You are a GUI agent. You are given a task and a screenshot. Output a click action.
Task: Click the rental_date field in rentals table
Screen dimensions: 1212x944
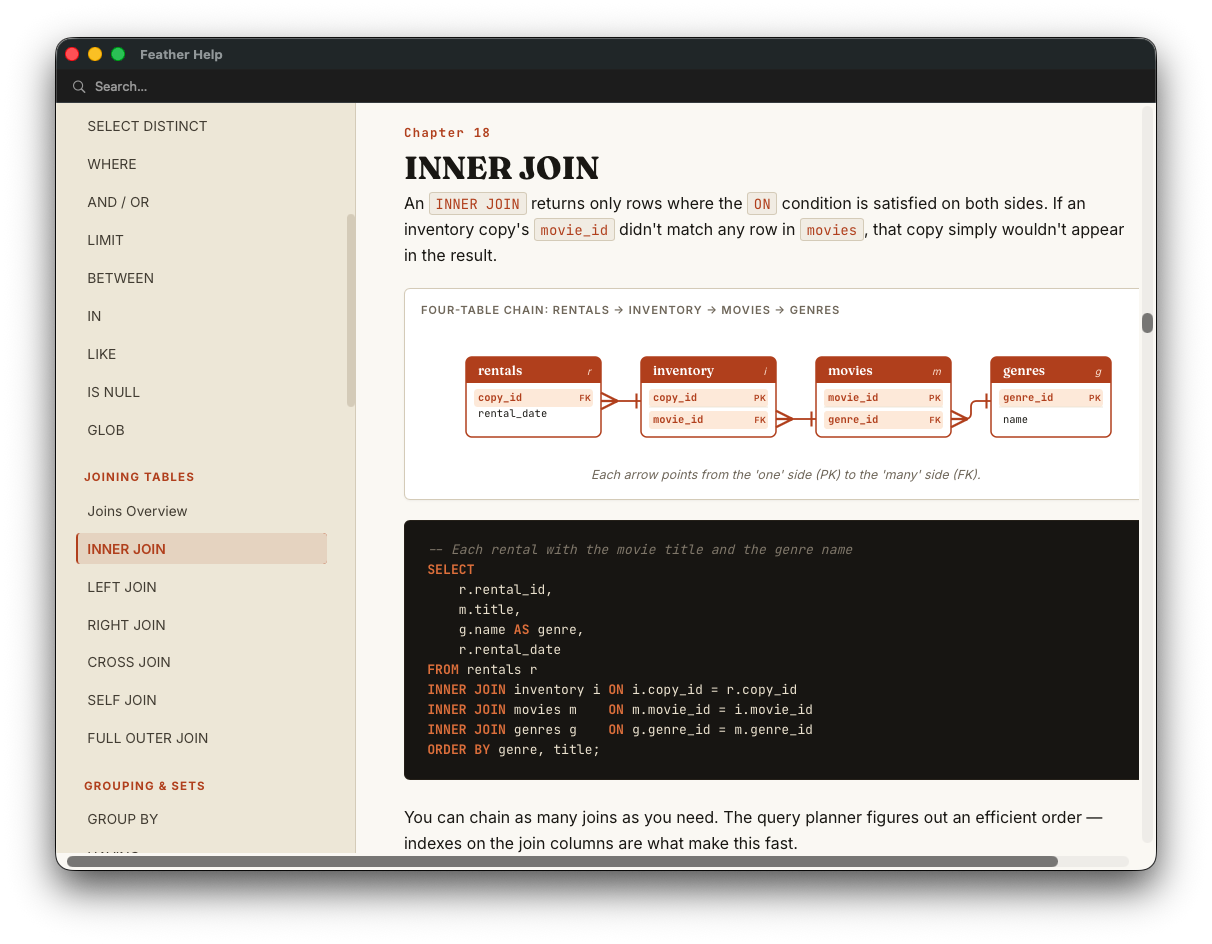[x=512, y=413]
